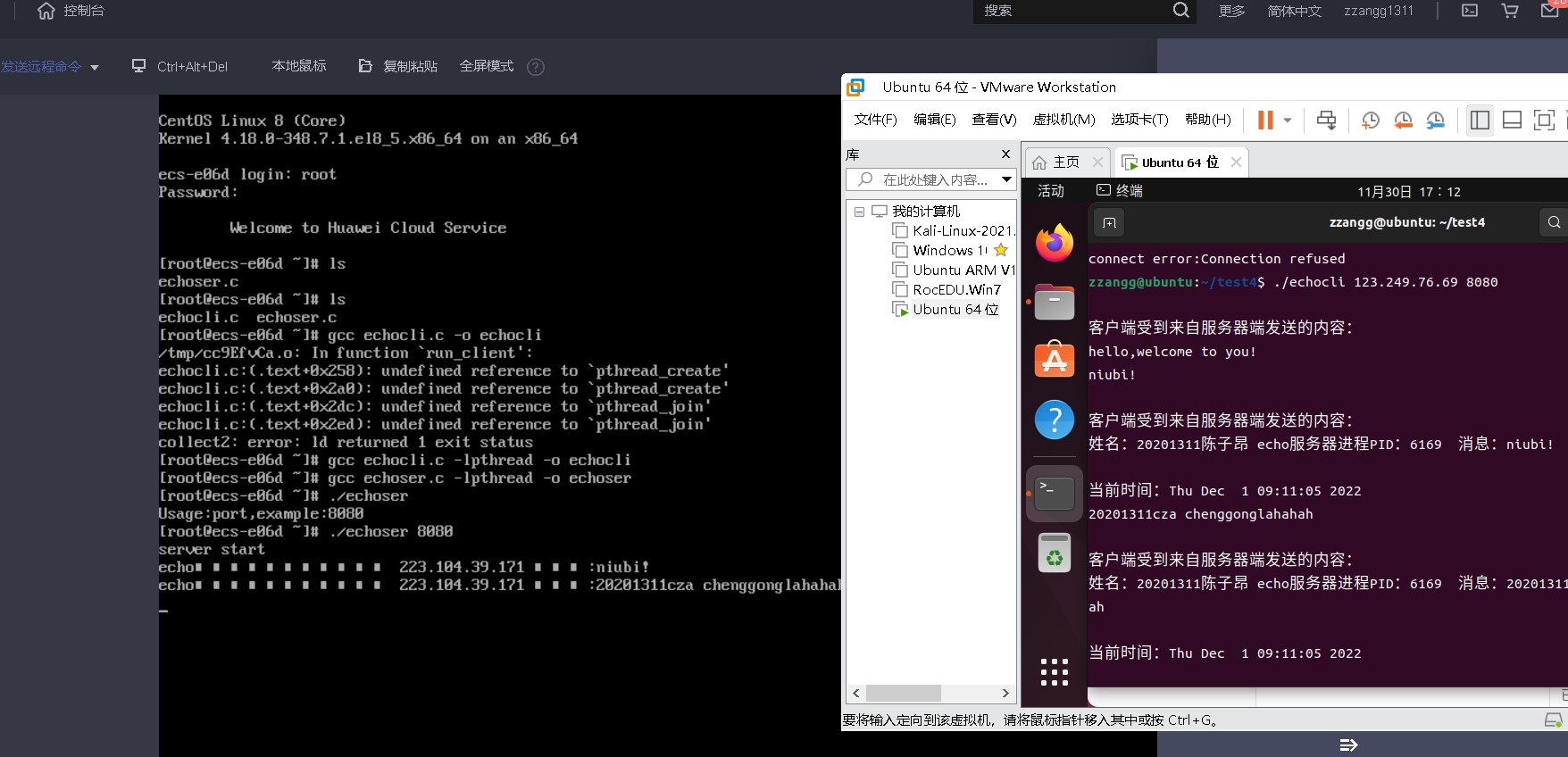
Task: Select Windows 10 virtual machine
Action: 950,250
